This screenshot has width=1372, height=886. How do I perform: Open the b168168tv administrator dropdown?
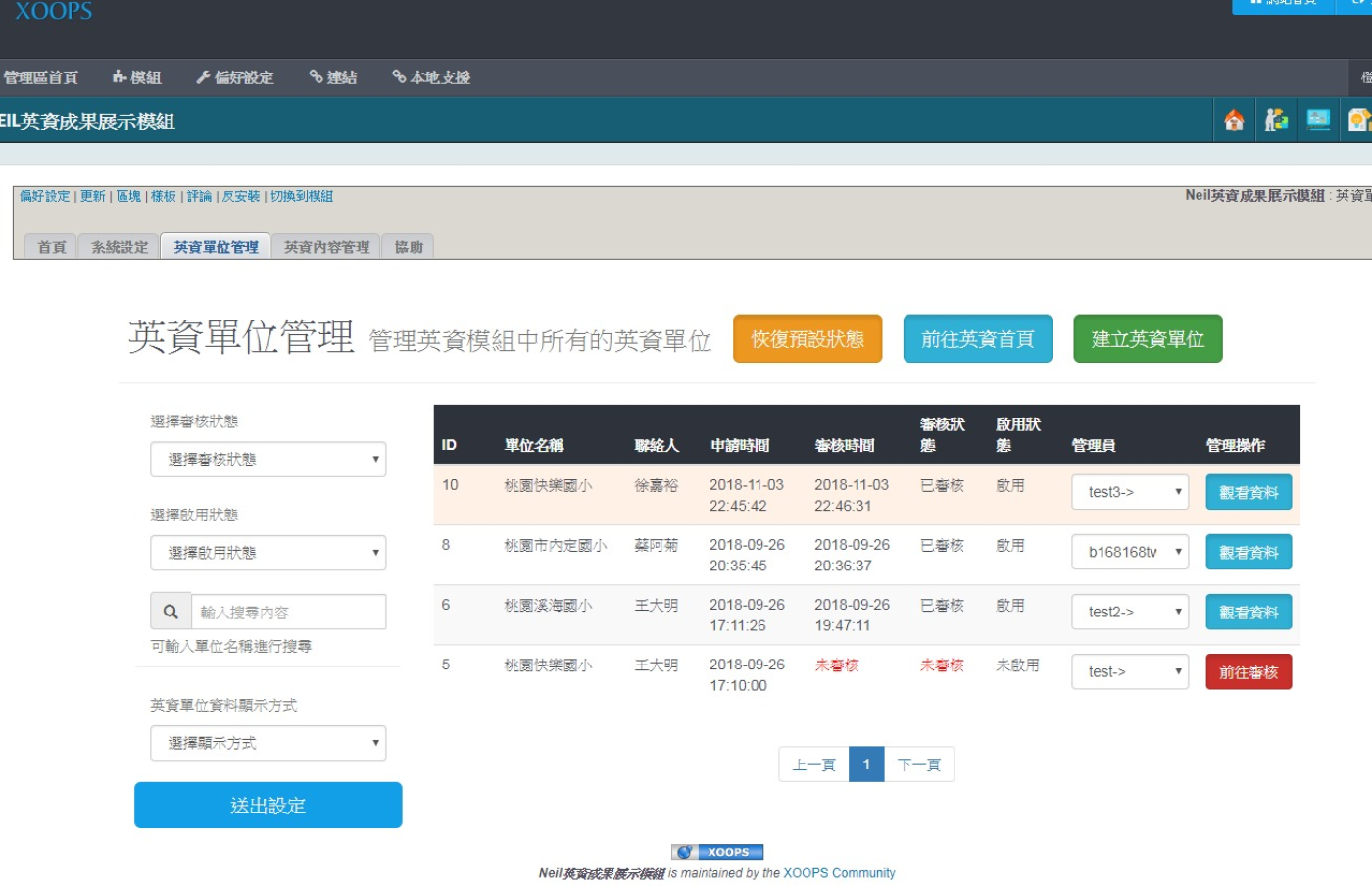click(1130, 552)
